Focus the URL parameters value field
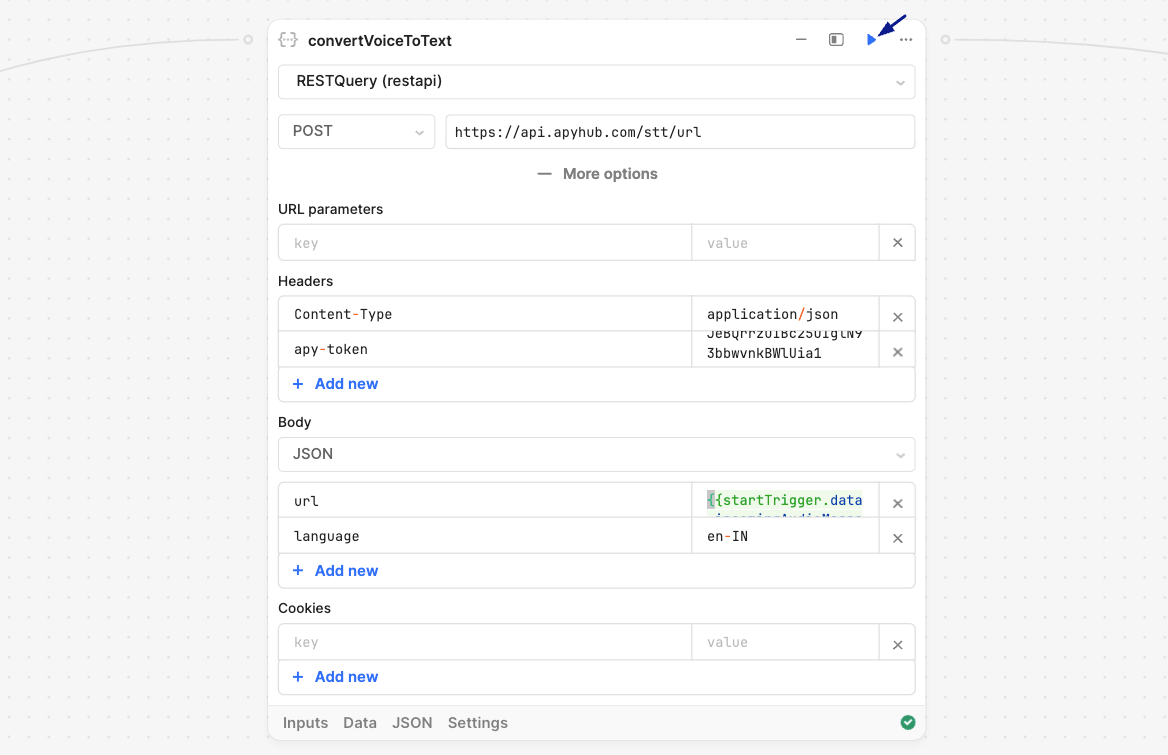1168x755 pixels. pyautogui.click(x=785, y=243)
